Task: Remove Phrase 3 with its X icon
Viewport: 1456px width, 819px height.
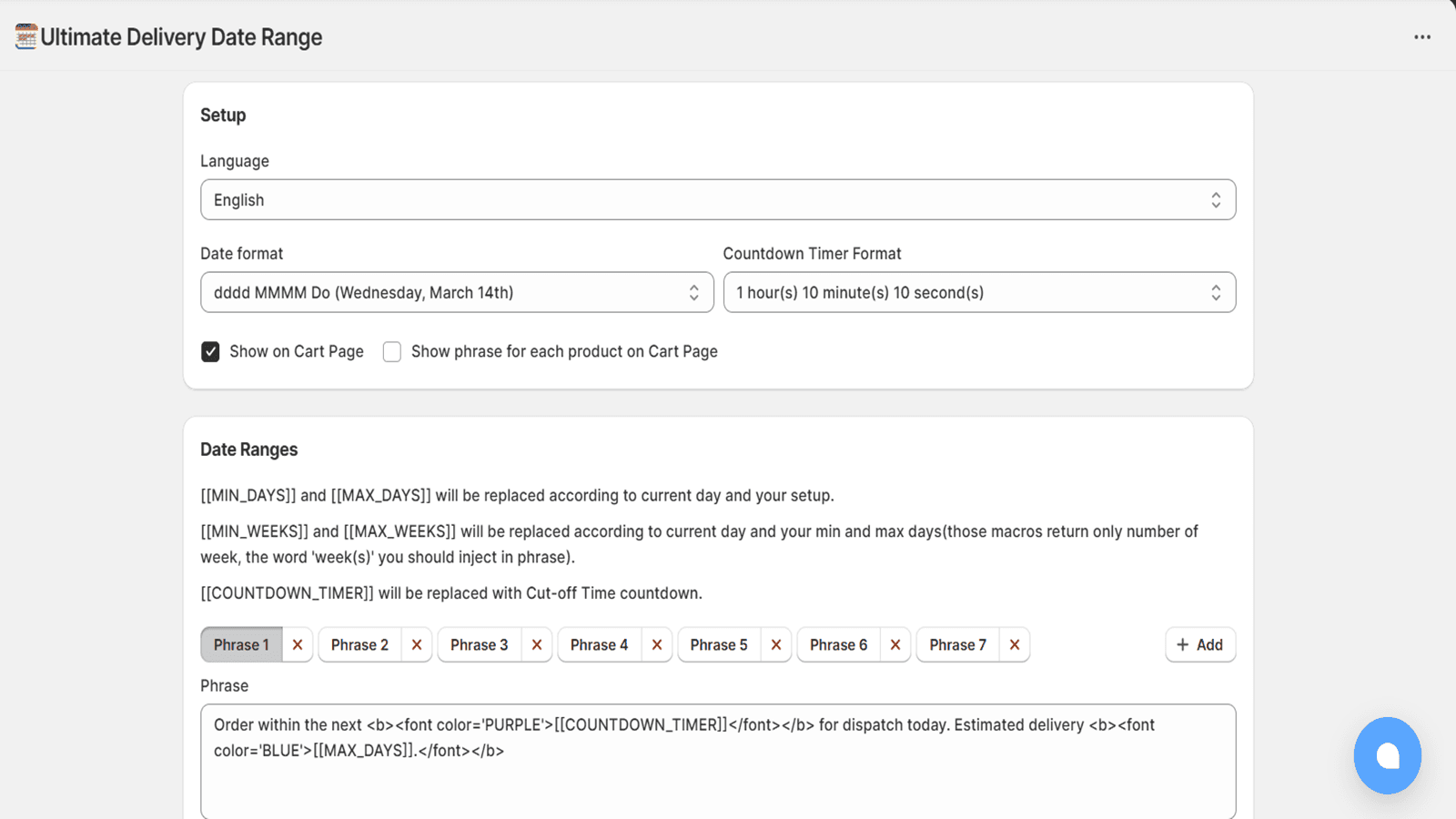Action: click(x=537, y=644)
